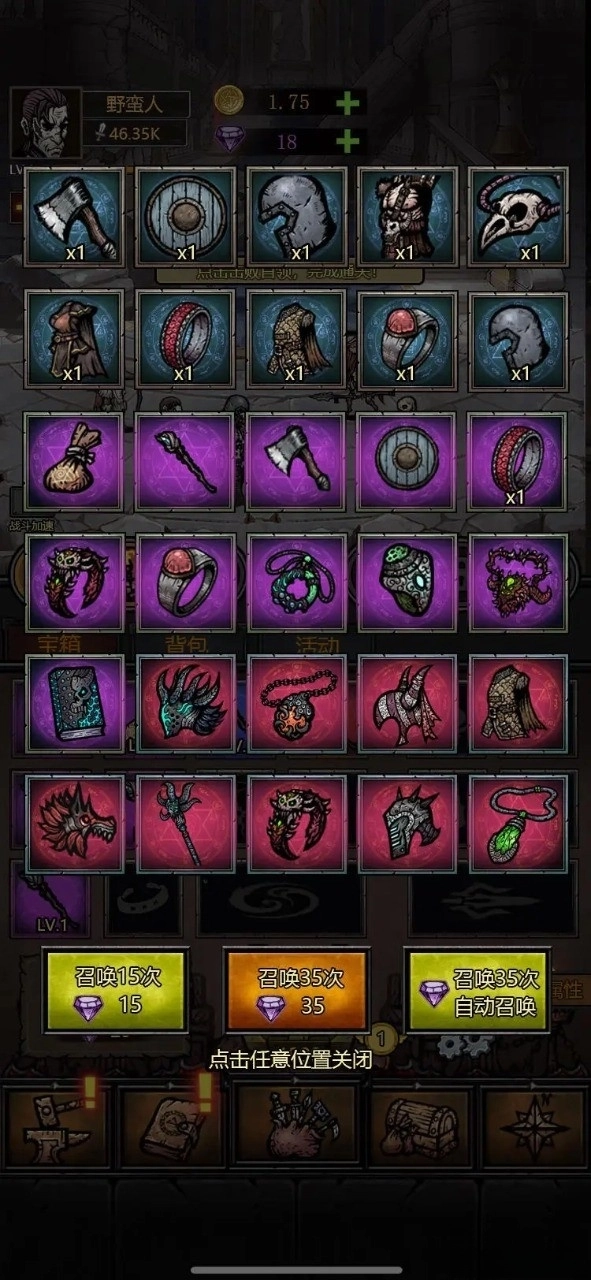
Task: Enable auto summon 35 times
Action: pos(480,991)
